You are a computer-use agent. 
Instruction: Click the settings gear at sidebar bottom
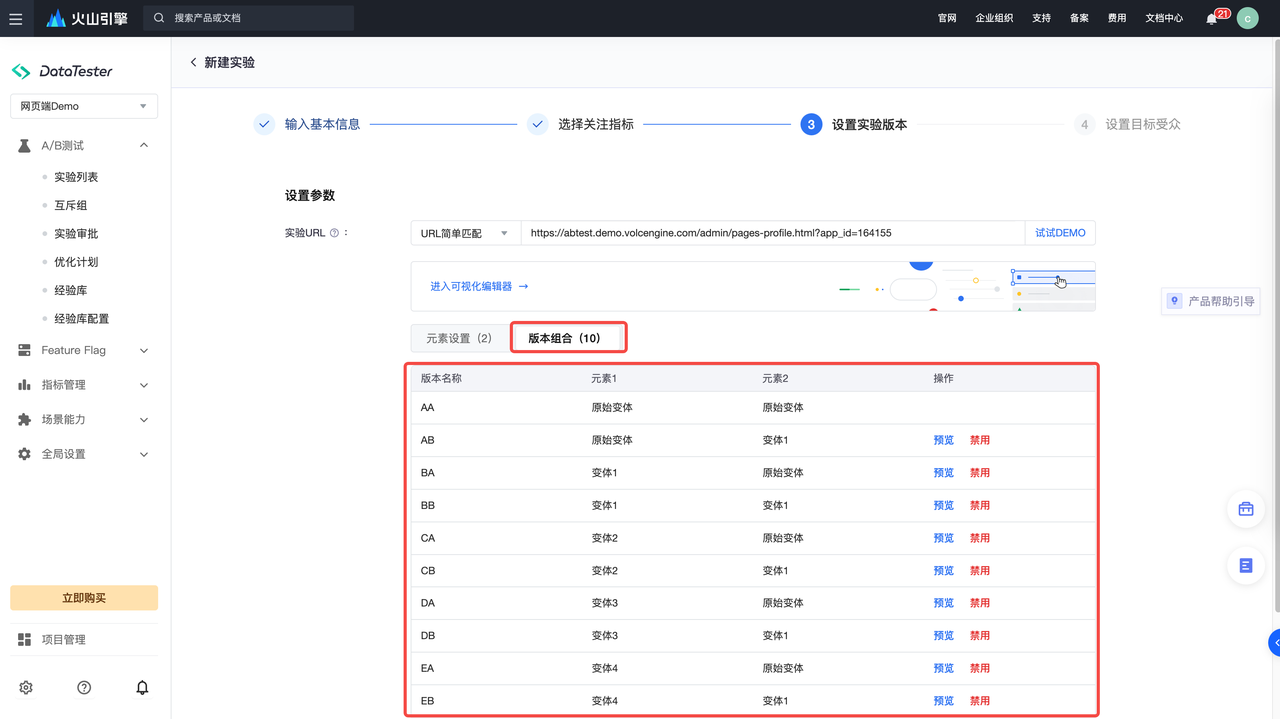(x=26, y=688)
